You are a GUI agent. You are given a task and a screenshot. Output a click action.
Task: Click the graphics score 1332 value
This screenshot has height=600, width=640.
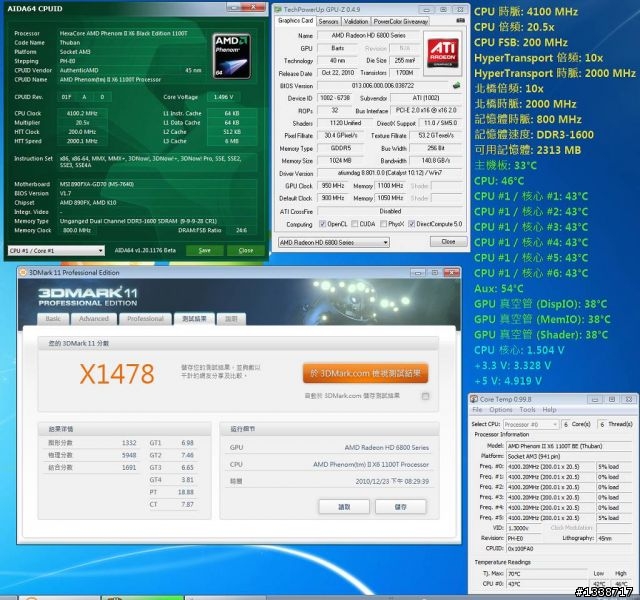(129, 442)
